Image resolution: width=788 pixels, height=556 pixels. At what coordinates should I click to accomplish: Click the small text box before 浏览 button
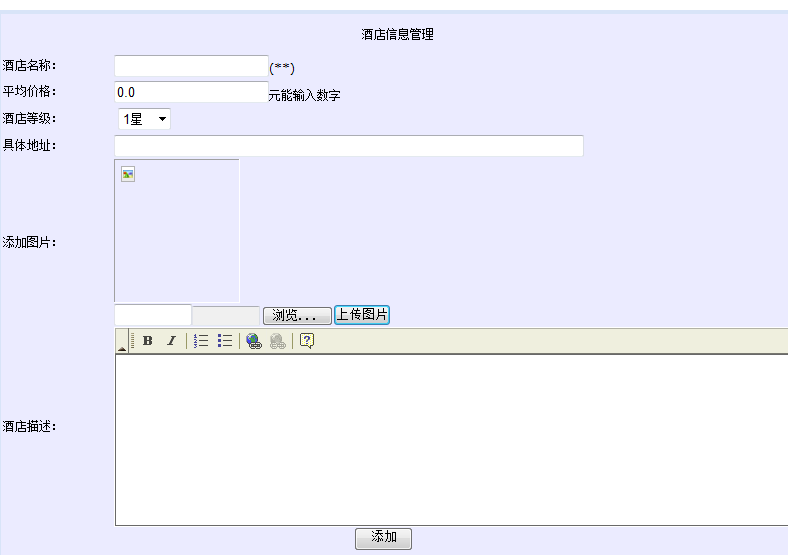[x=153, y=315]
